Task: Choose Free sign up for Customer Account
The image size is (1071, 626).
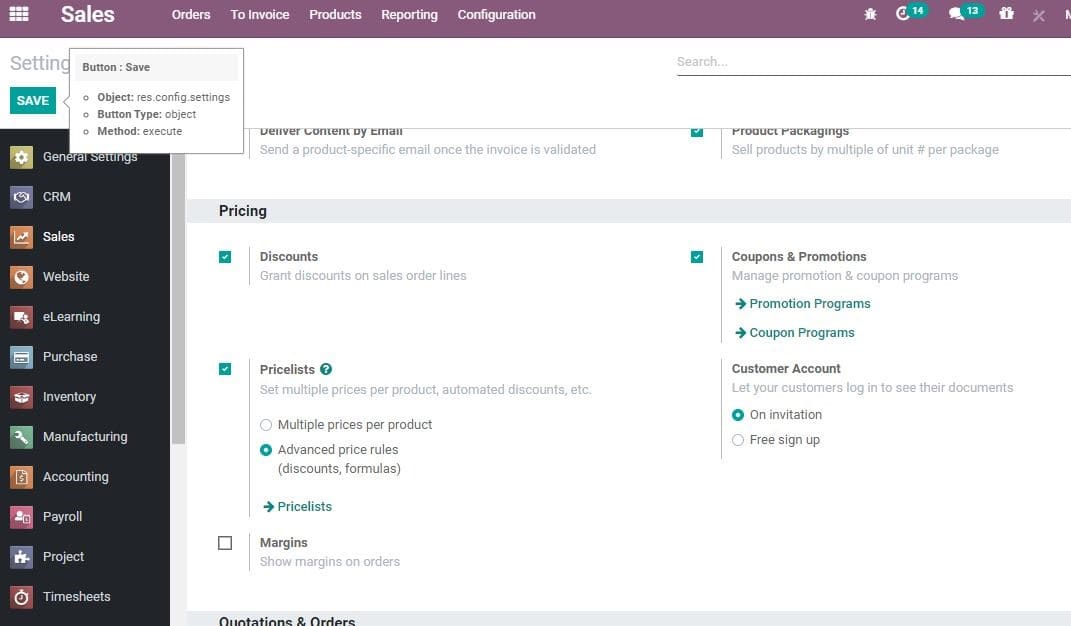Action: [x=737, y=439]
